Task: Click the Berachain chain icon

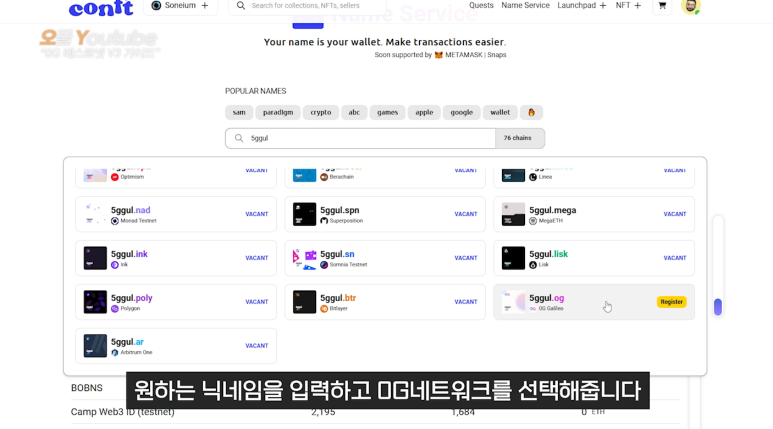Action: click(x=324, y=177)
